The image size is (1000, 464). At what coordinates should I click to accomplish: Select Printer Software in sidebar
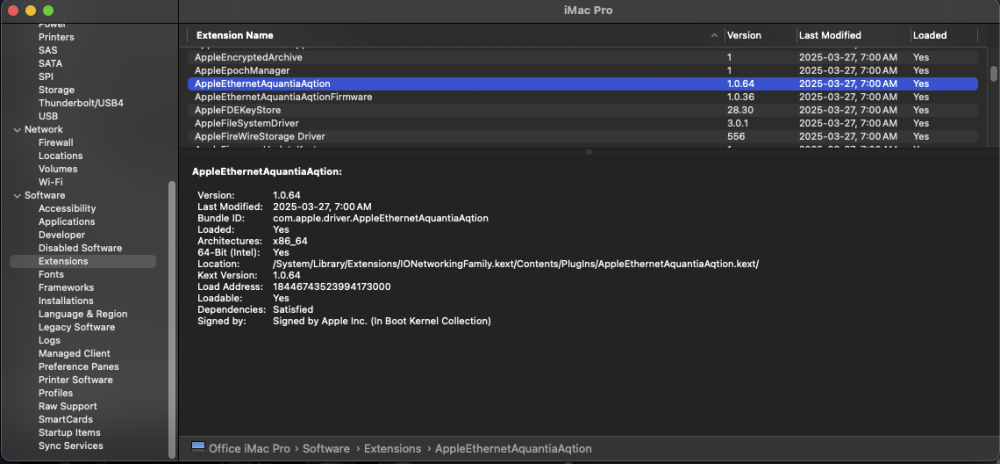[75, 380]
